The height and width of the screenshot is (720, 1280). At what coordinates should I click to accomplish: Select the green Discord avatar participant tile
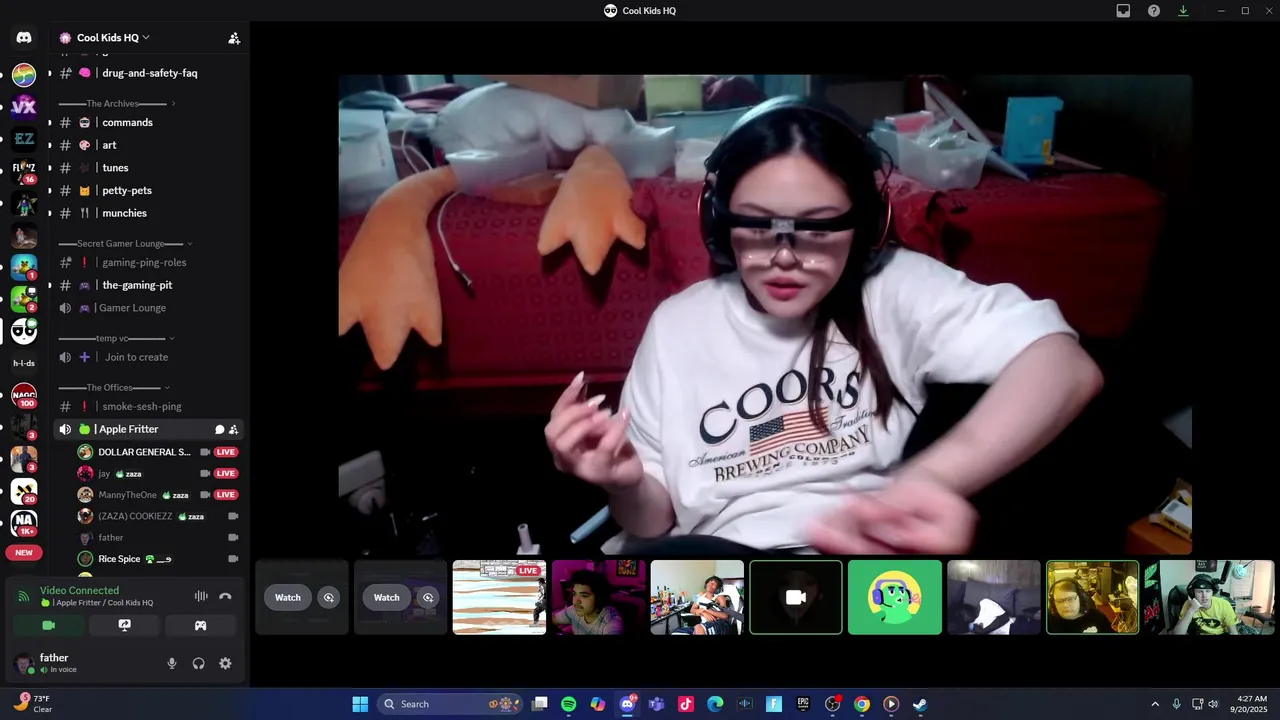pos(895,597)
